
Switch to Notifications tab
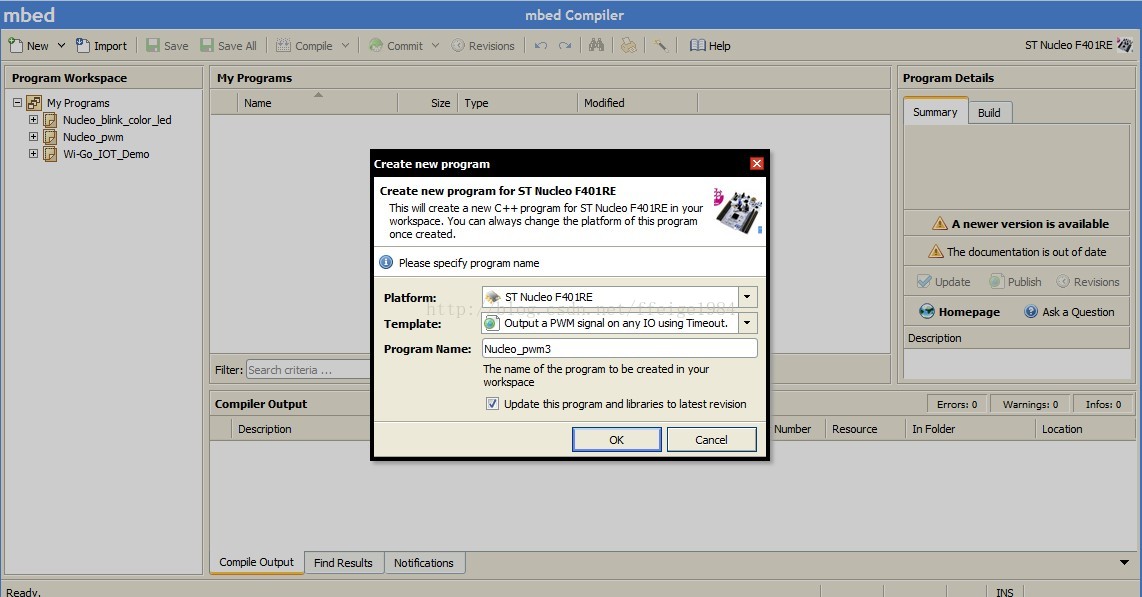pos(423,563)
